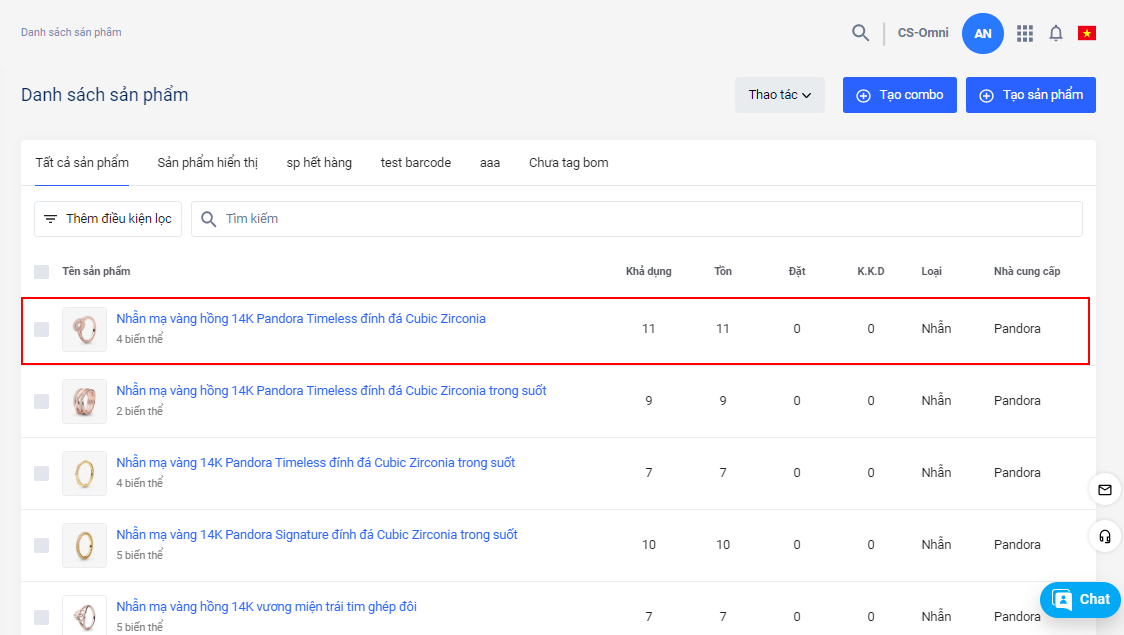Open Nhẫn mạ vàng hồng Timeless đính đá Cubic Zirconia link with 4 biến thể
The width and height of the screenshot is (1124, 635).
coord(301,319)
